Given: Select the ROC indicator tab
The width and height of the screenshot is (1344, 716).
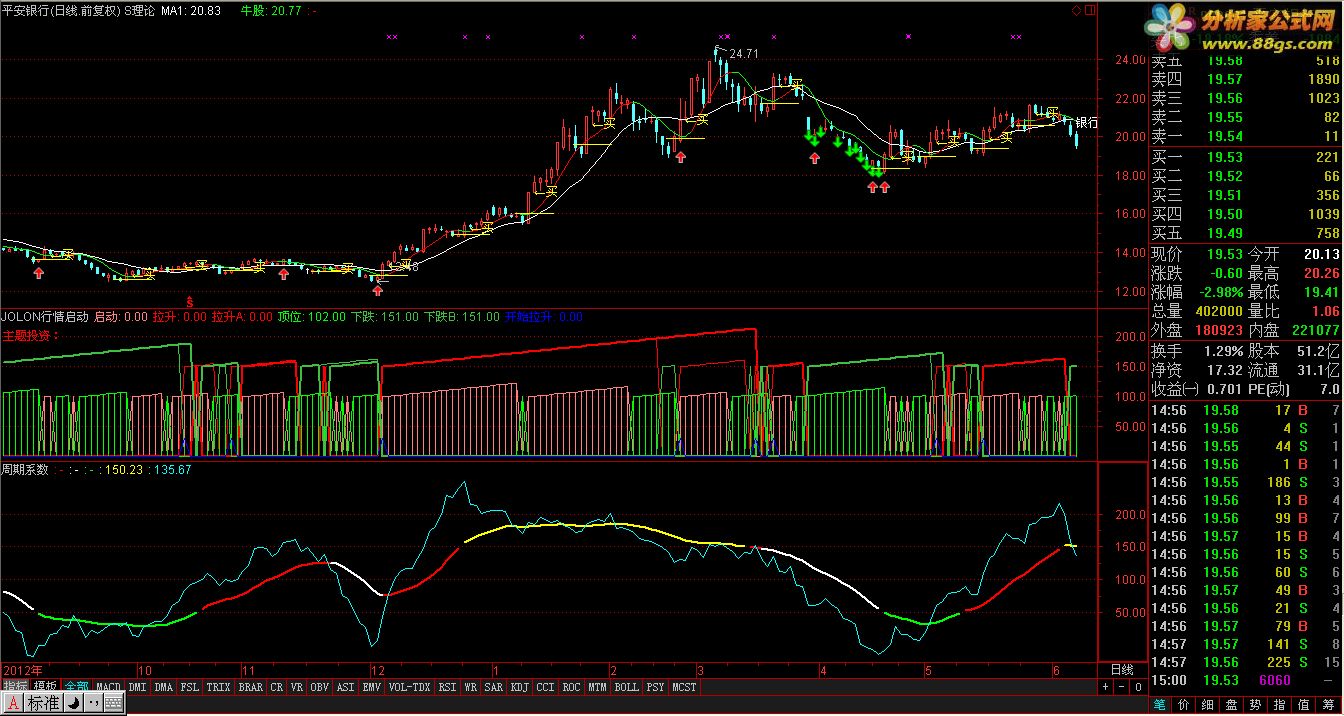Looking at the screenshot, I should (x=571, y=687).
